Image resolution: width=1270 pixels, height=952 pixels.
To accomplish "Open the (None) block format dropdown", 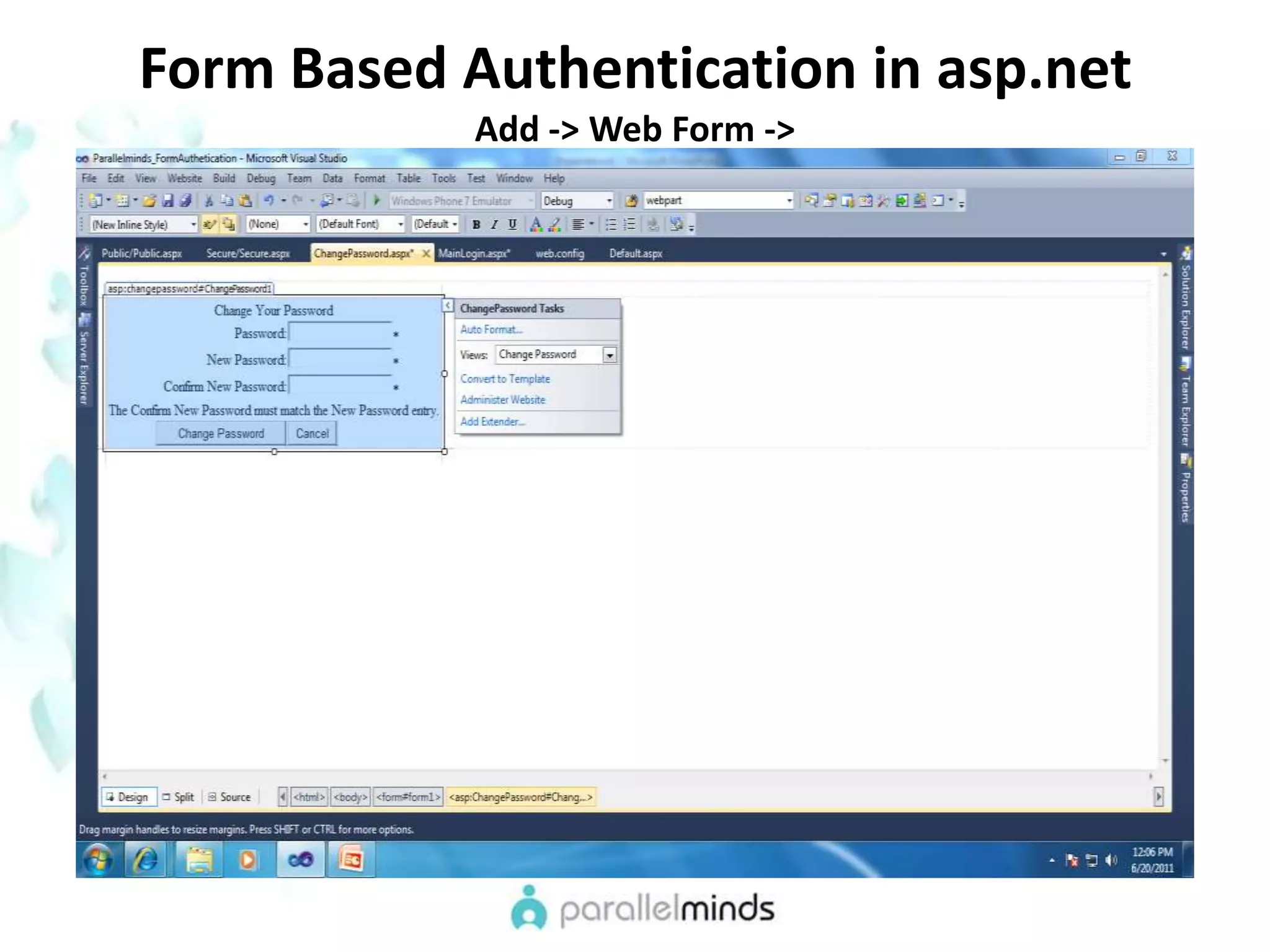I will (305, 224).
